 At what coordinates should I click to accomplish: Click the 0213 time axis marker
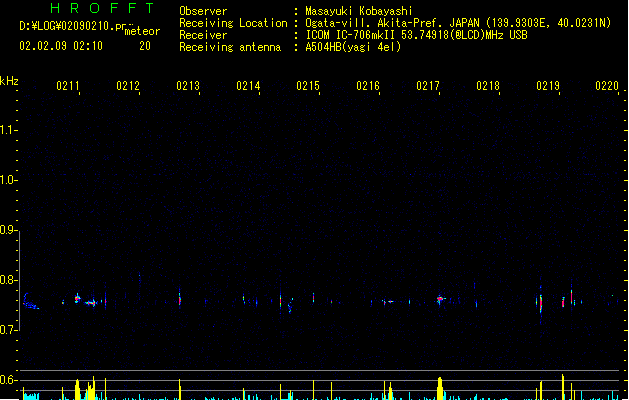pyautogui.click(x=188, y=86)
